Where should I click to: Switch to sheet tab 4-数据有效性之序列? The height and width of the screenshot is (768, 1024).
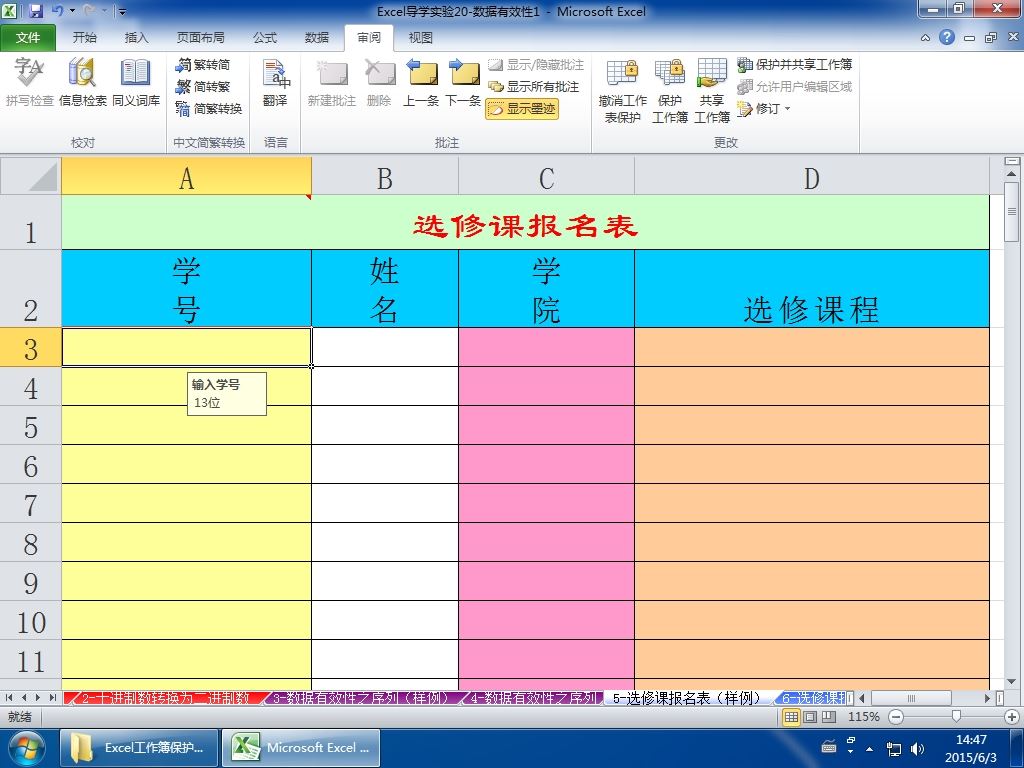(534, 698)
